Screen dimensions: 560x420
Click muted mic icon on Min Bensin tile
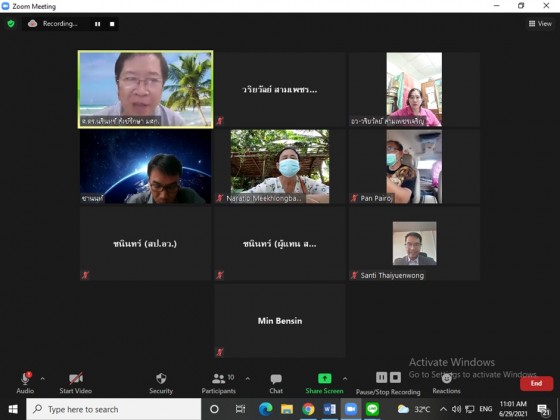point(220,352)
